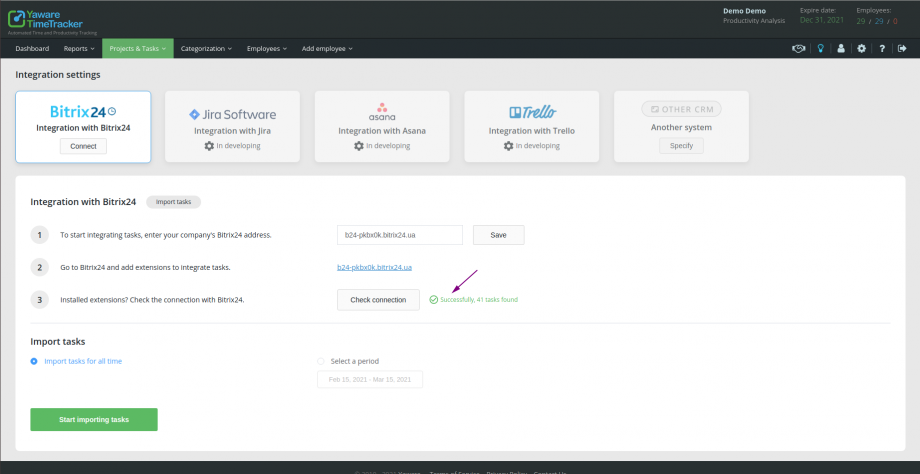
Task: Save the Bitrix24 address
Action: (499, 235)
